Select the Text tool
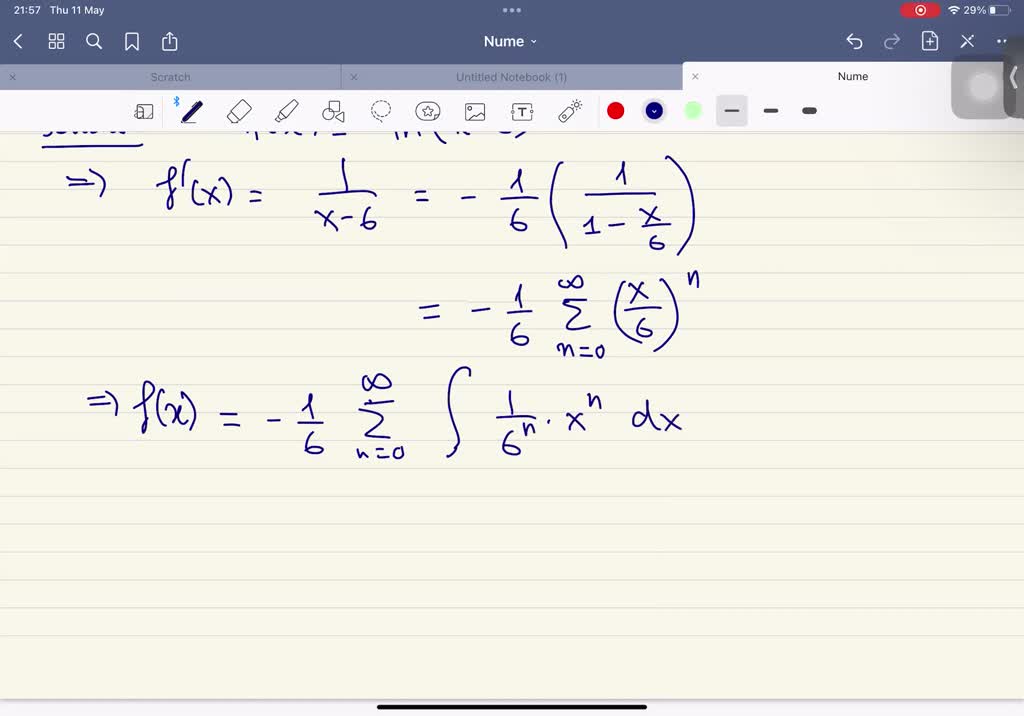The width and height of the screenshot is (1024, 716). click(522, 111)
